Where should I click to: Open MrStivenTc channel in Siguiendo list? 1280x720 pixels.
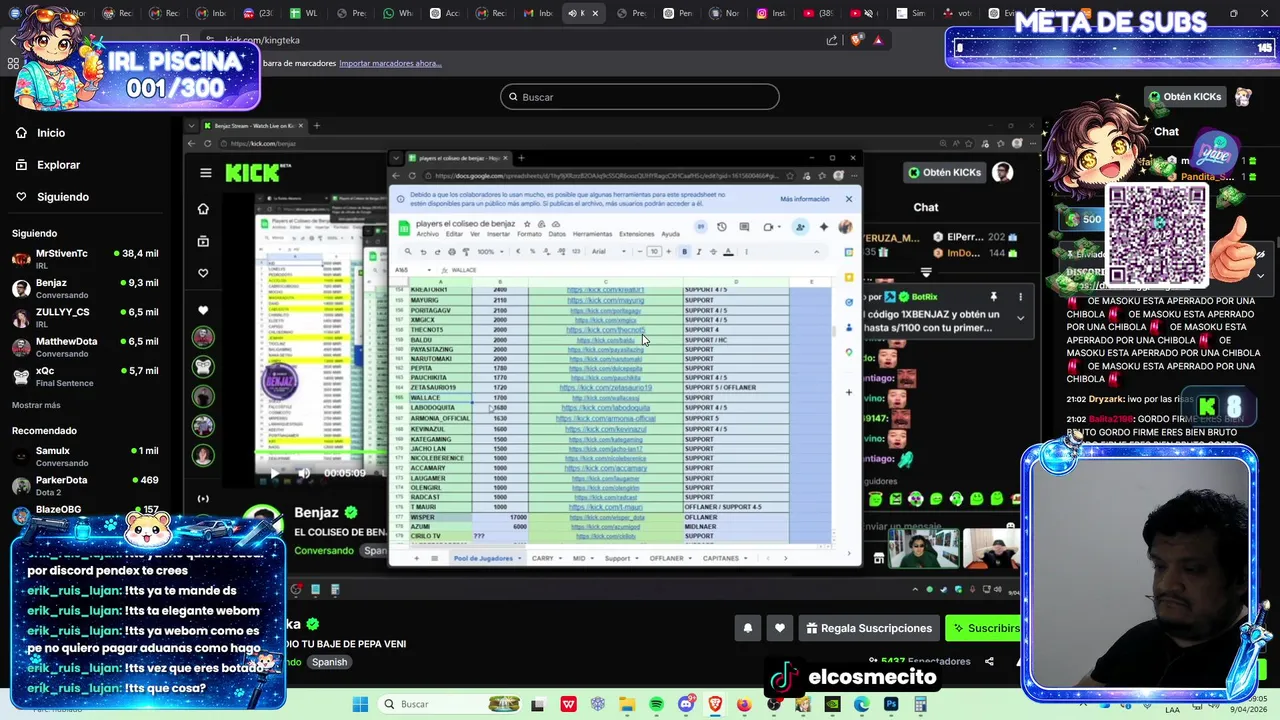(85, 258)
